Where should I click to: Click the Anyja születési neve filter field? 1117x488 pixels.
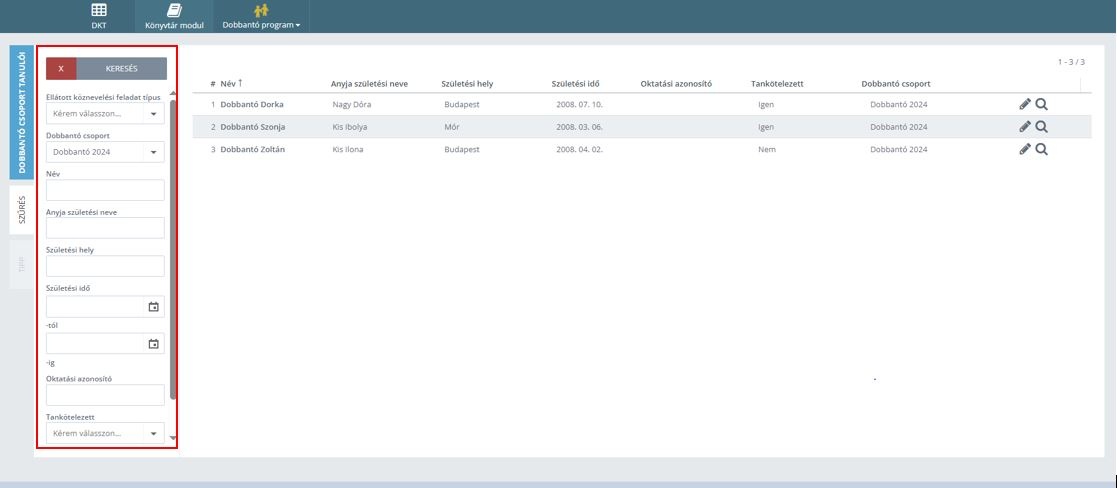click(105, 228)
